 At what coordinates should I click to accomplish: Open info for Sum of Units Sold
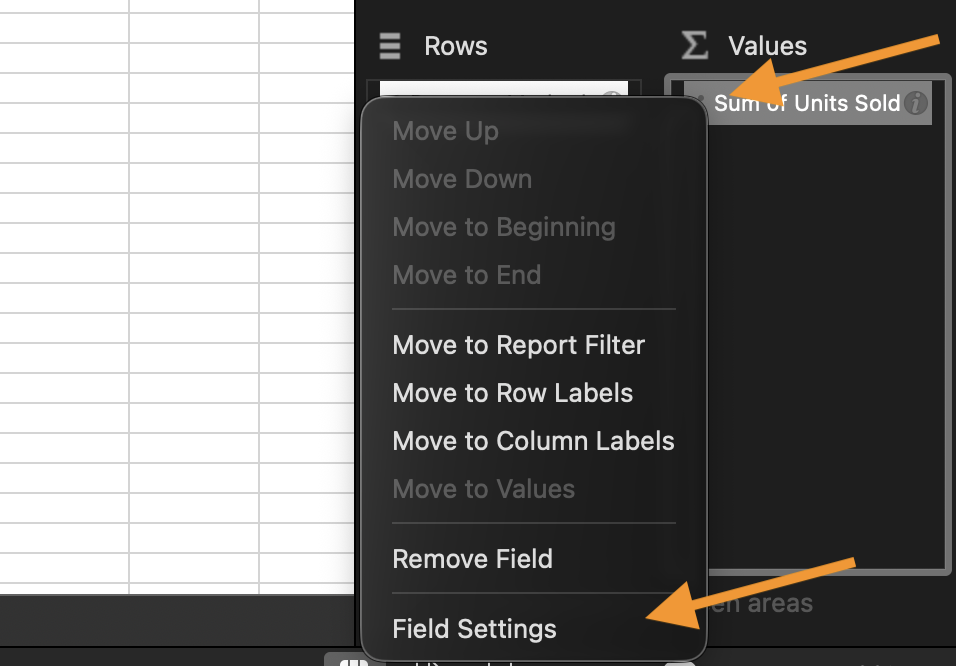915,103
